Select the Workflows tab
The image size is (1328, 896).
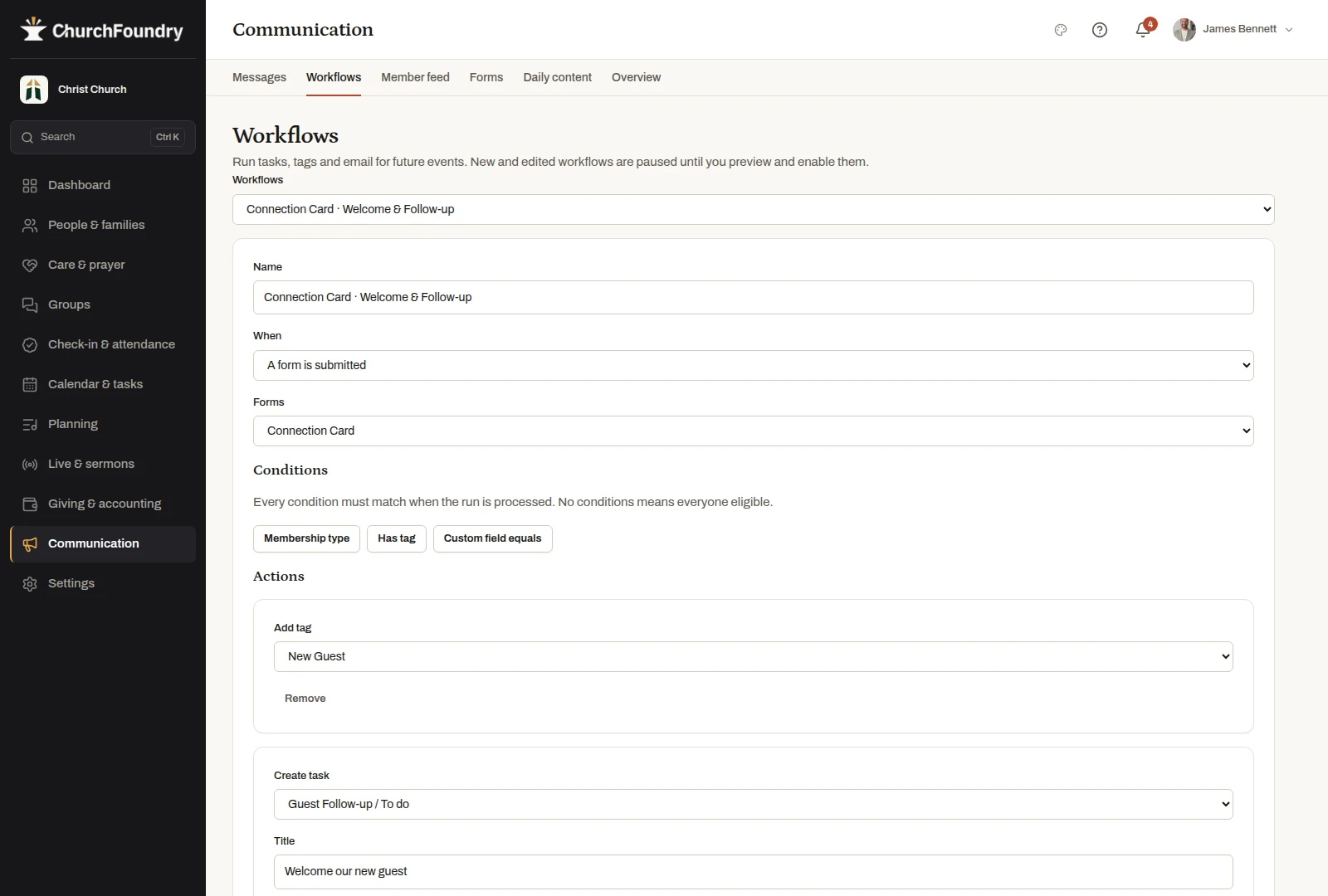coord(334,77)
